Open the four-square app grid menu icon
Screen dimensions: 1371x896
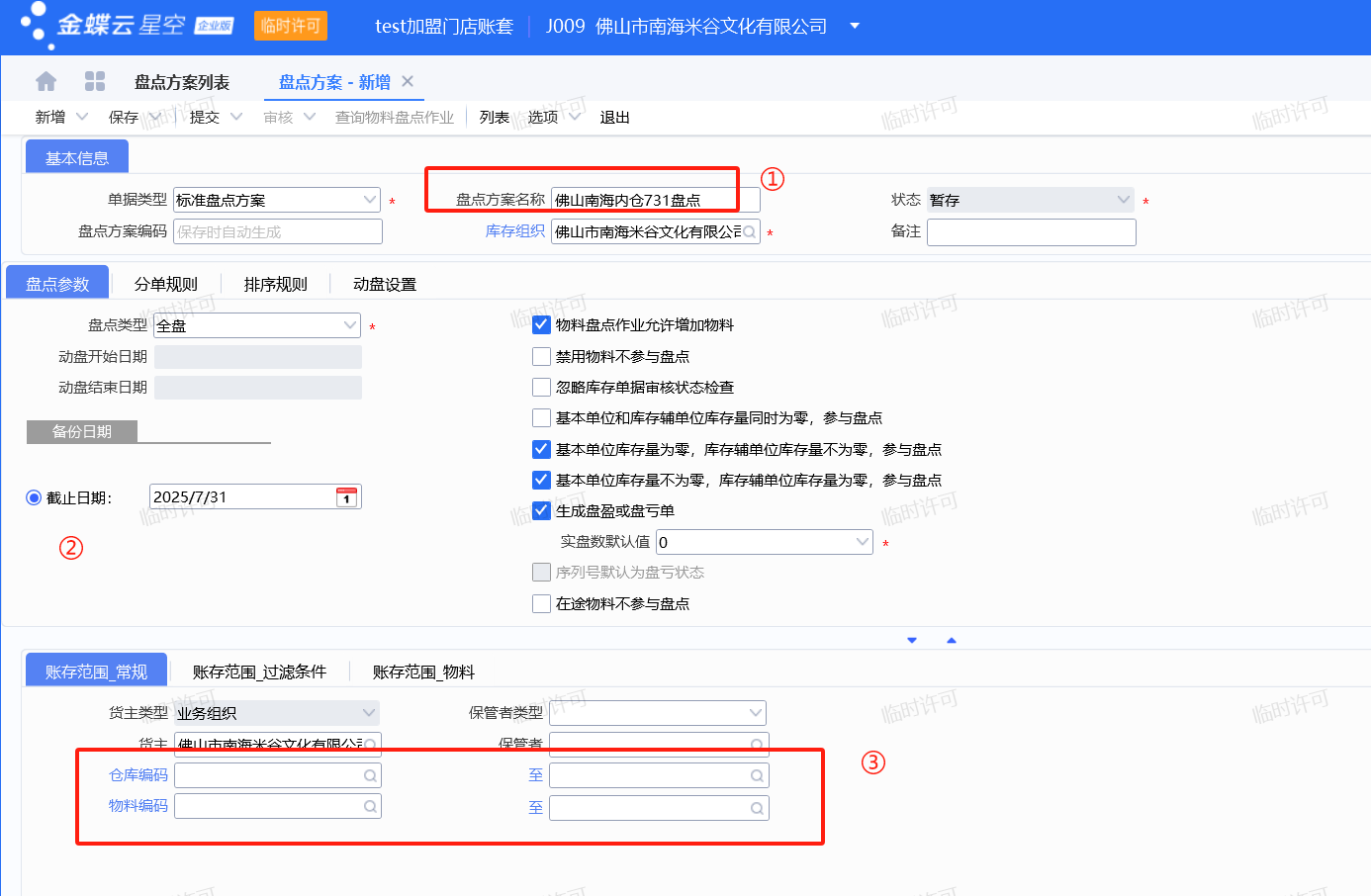[x=95, y=81]
